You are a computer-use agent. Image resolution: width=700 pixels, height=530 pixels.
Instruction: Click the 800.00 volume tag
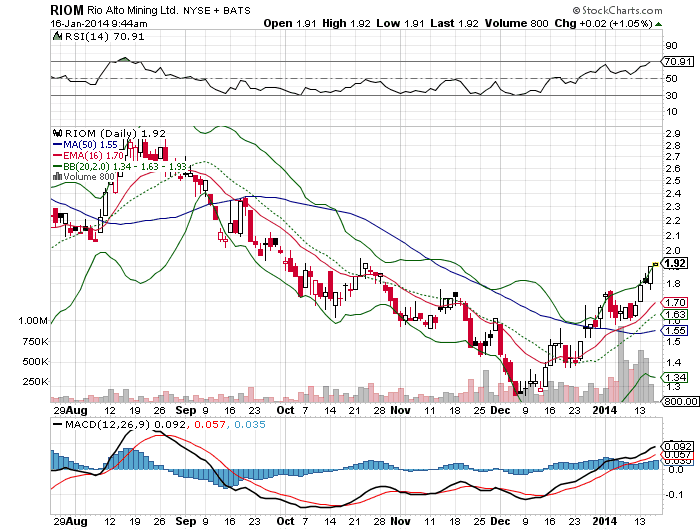pyautogui.click(x=681, y=401)
